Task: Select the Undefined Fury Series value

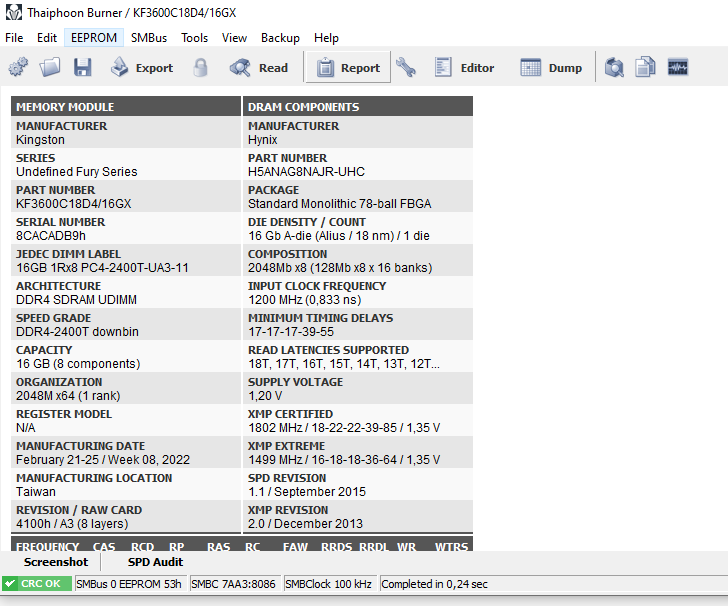Action: (77, 172)
